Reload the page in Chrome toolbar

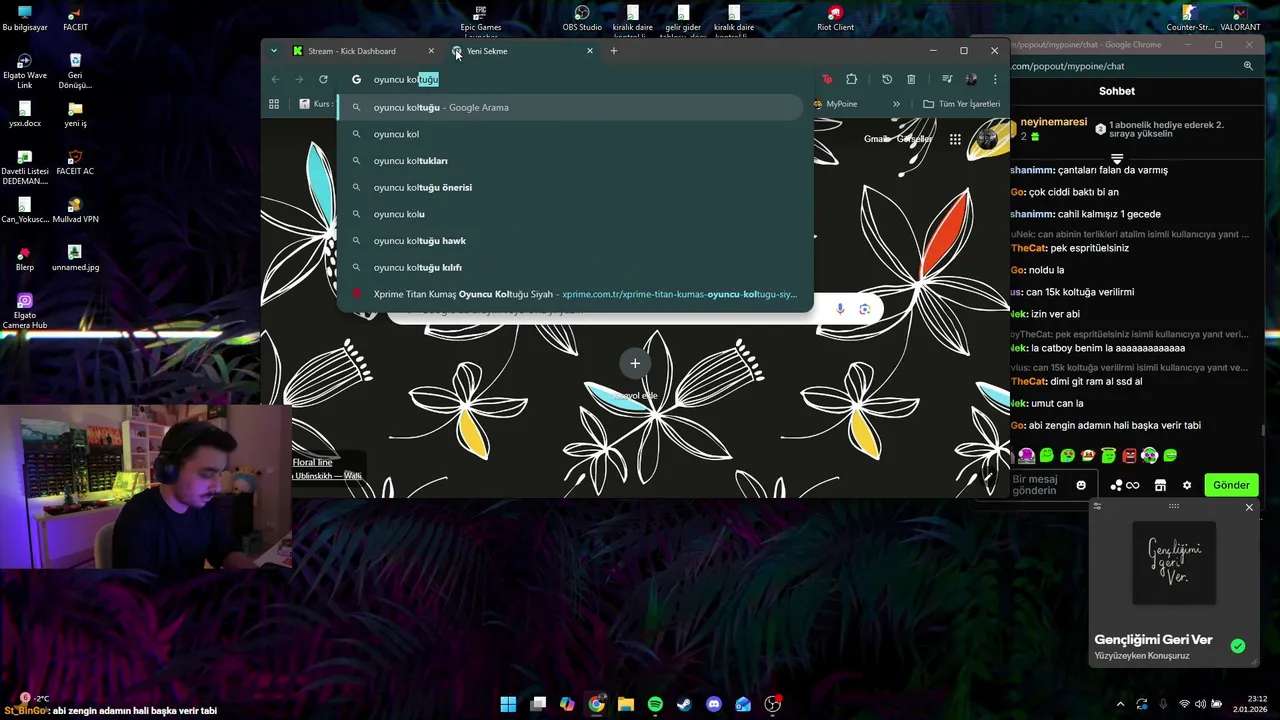(323, 79)
